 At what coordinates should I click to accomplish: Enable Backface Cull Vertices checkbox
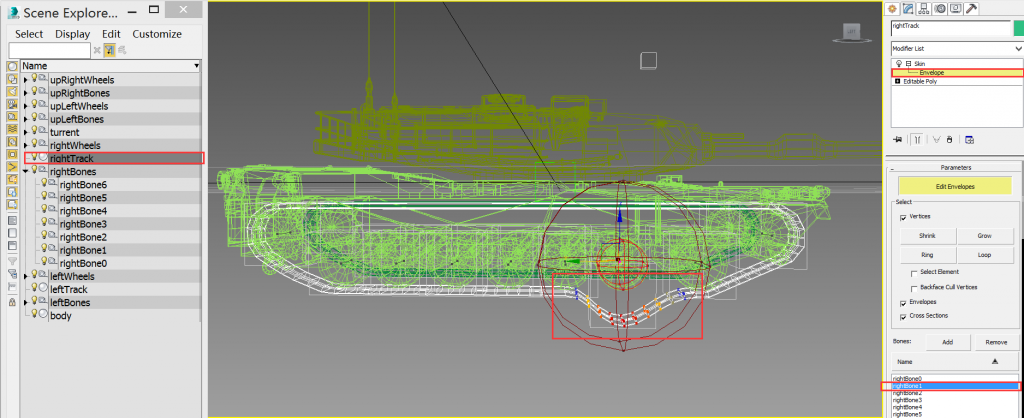914,287
